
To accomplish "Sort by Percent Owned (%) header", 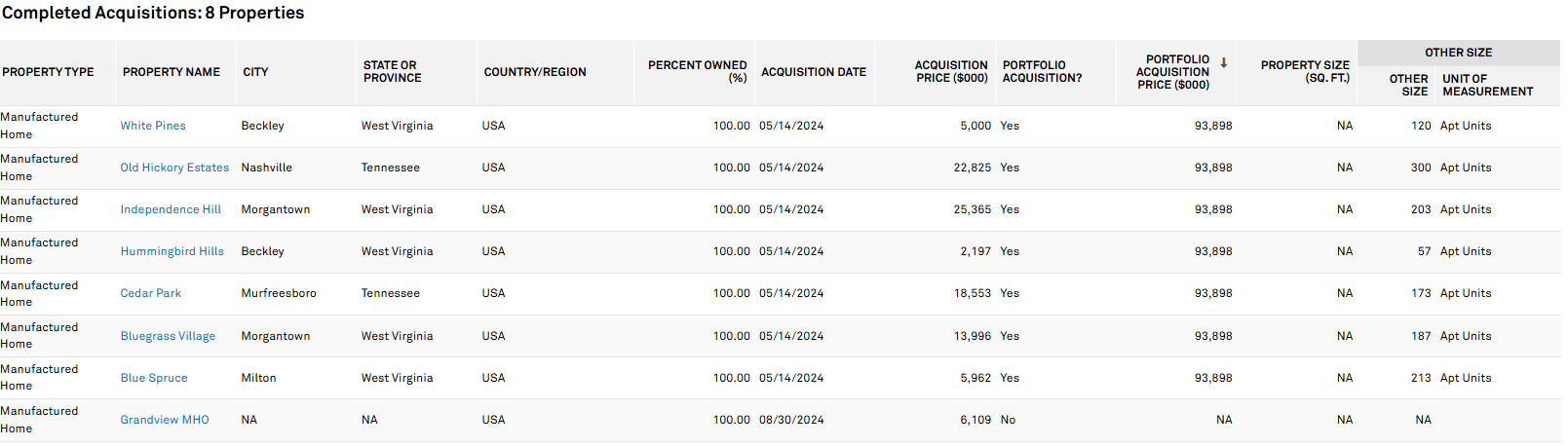I will (697, 72).
